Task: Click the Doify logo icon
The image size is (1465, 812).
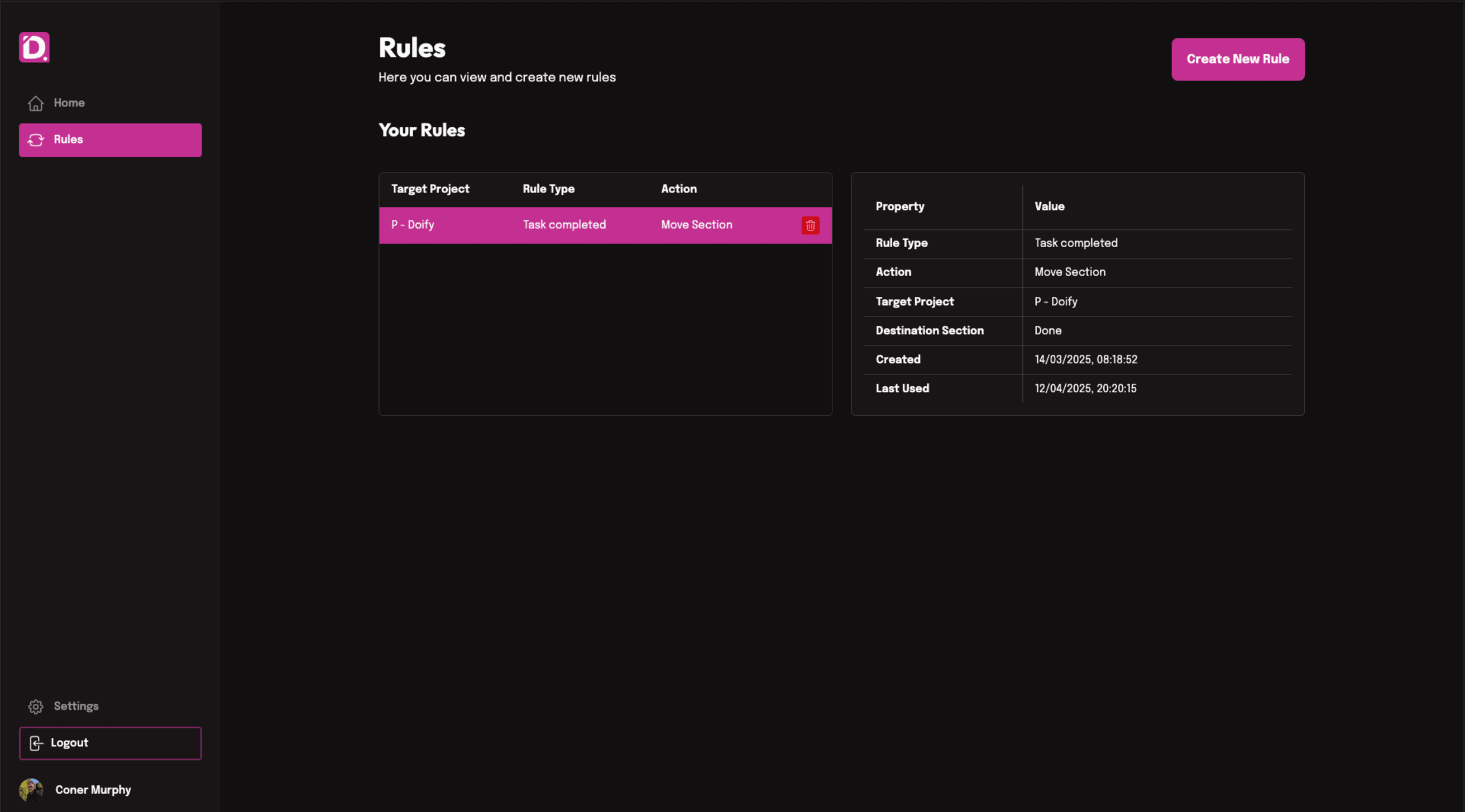Action: 34,47
